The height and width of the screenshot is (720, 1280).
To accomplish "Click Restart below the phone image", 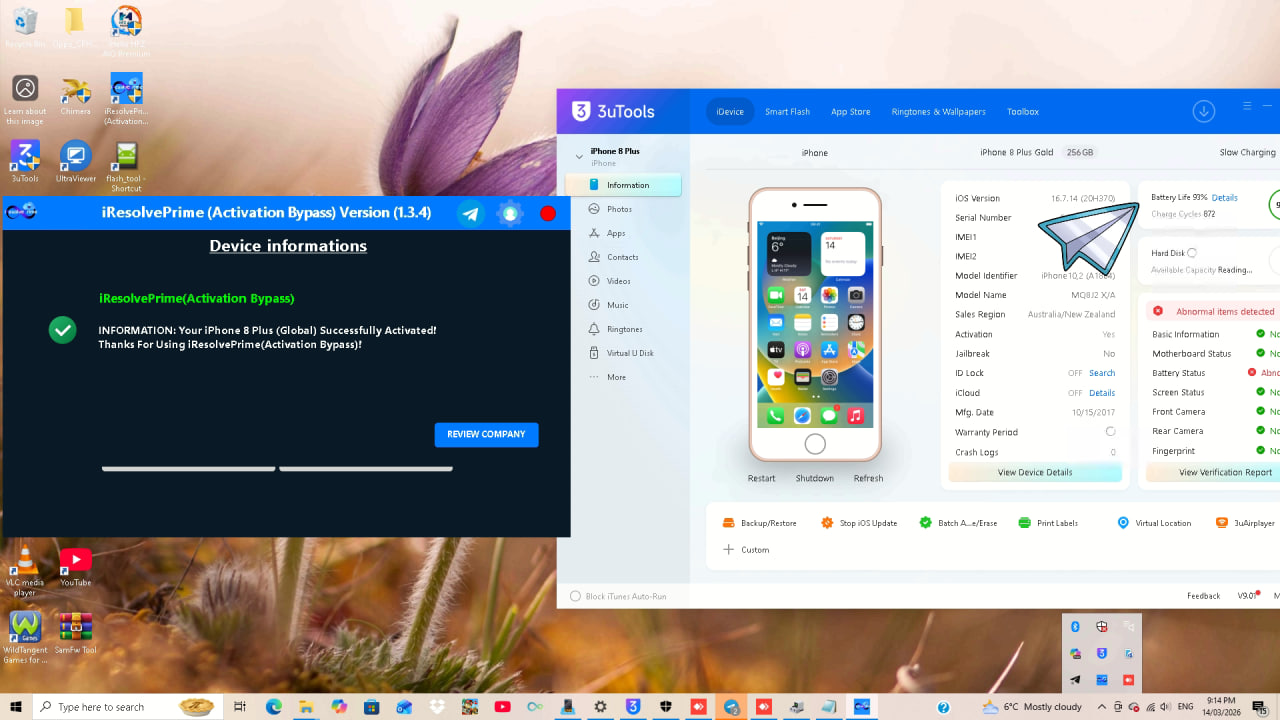I will (761, 478).
